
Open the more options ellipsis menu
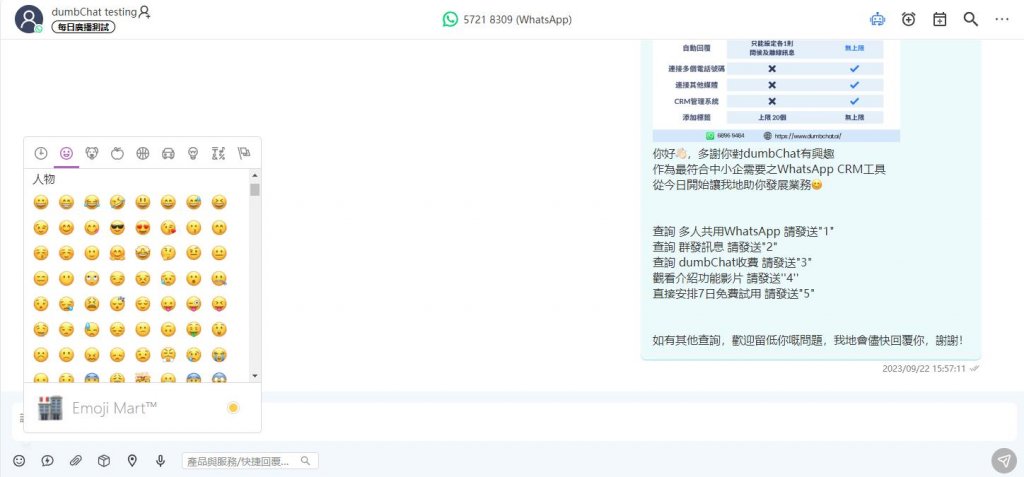(x=1002, y=20)
